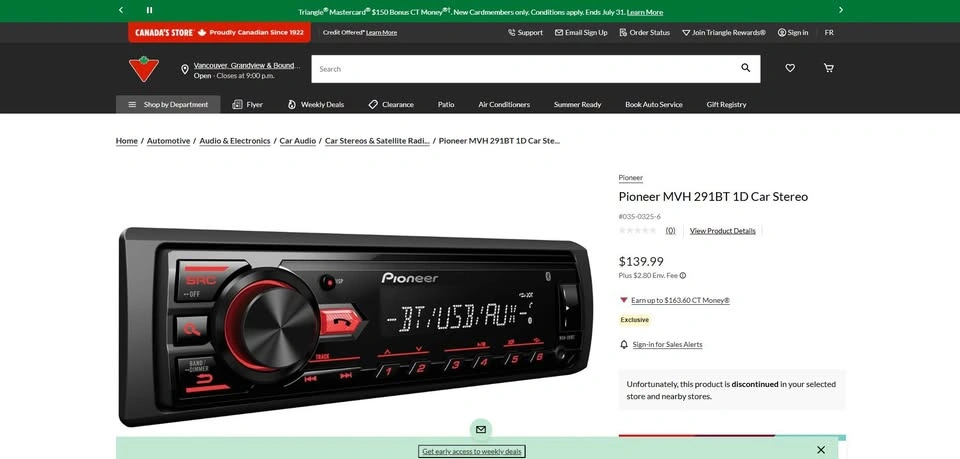Pause the promo banner carousel
Screen dimensions: 960x459
click(x=150, y=10)
